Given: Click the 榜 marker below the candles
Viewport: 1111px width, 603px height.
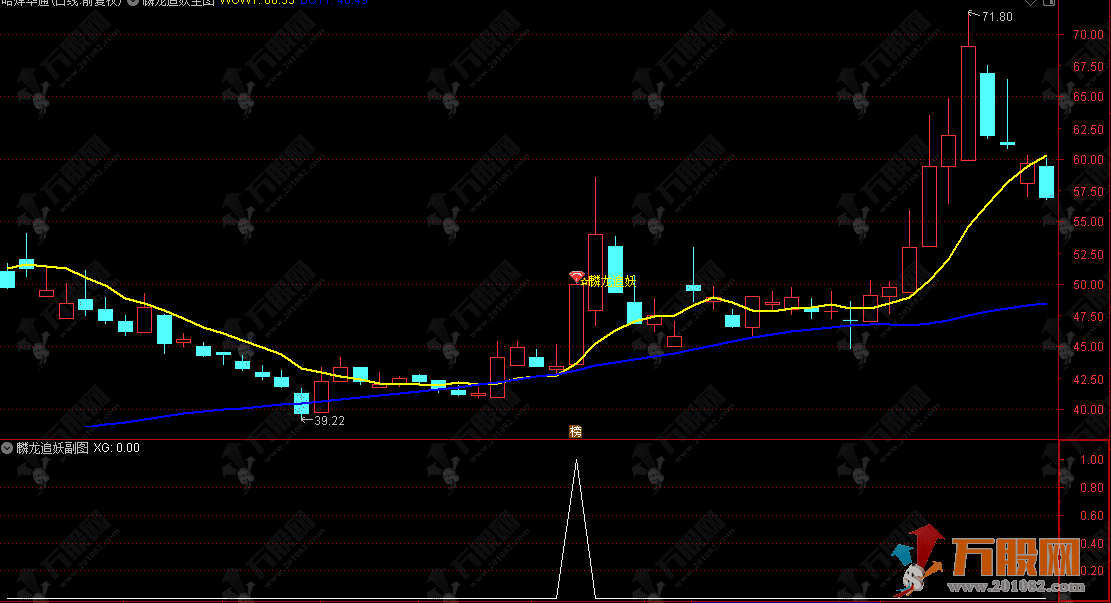Looking at the screenshot, I should tap(576, 431).
